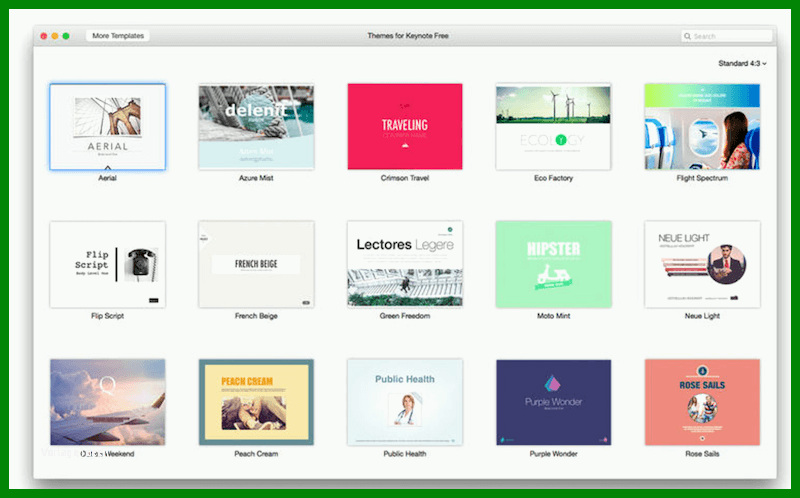Click the Crimson Travel label text
Screen dimensions: 800x498
(x=405, y=178)
